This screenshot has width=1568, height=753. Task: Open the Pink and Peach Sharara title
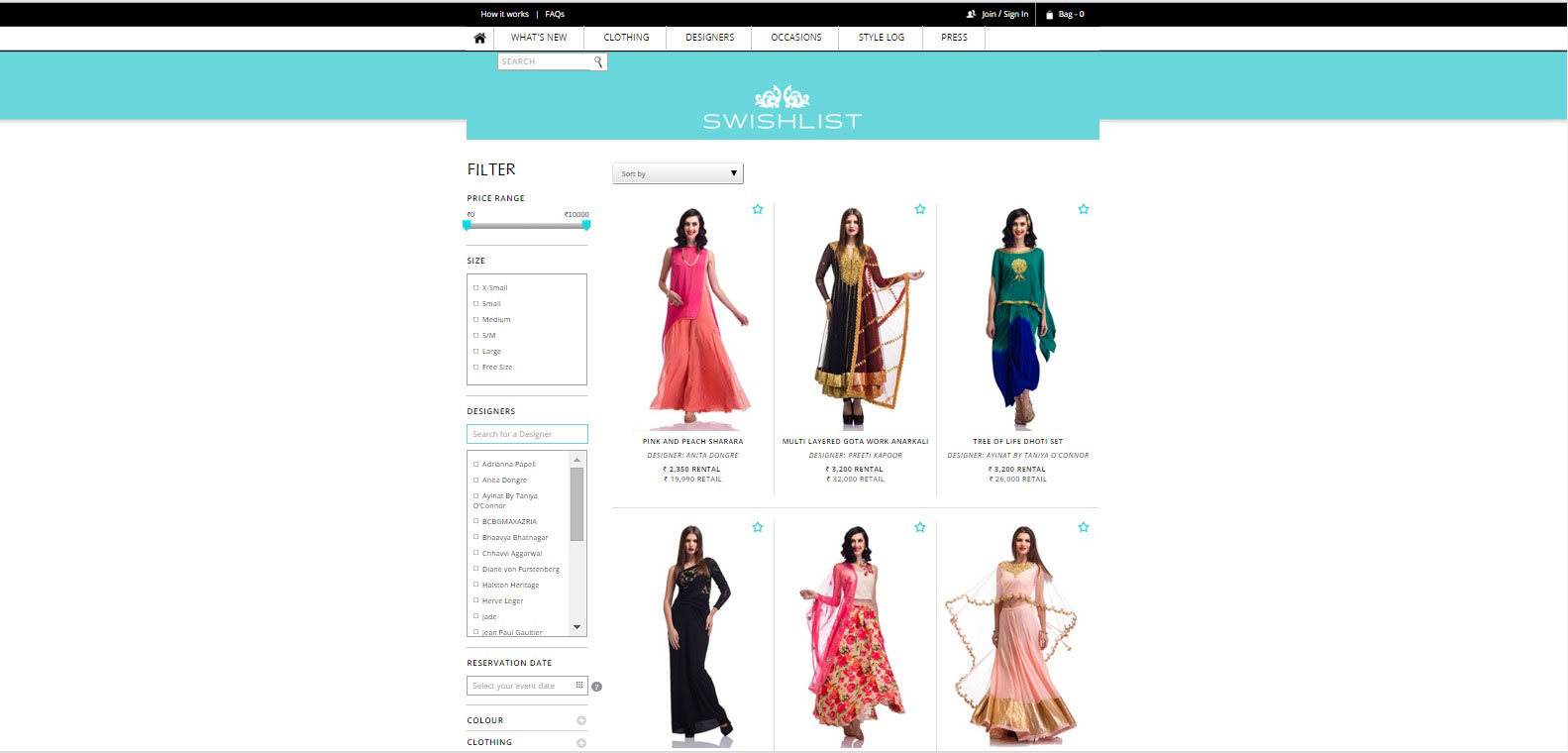tap(692, 441)
